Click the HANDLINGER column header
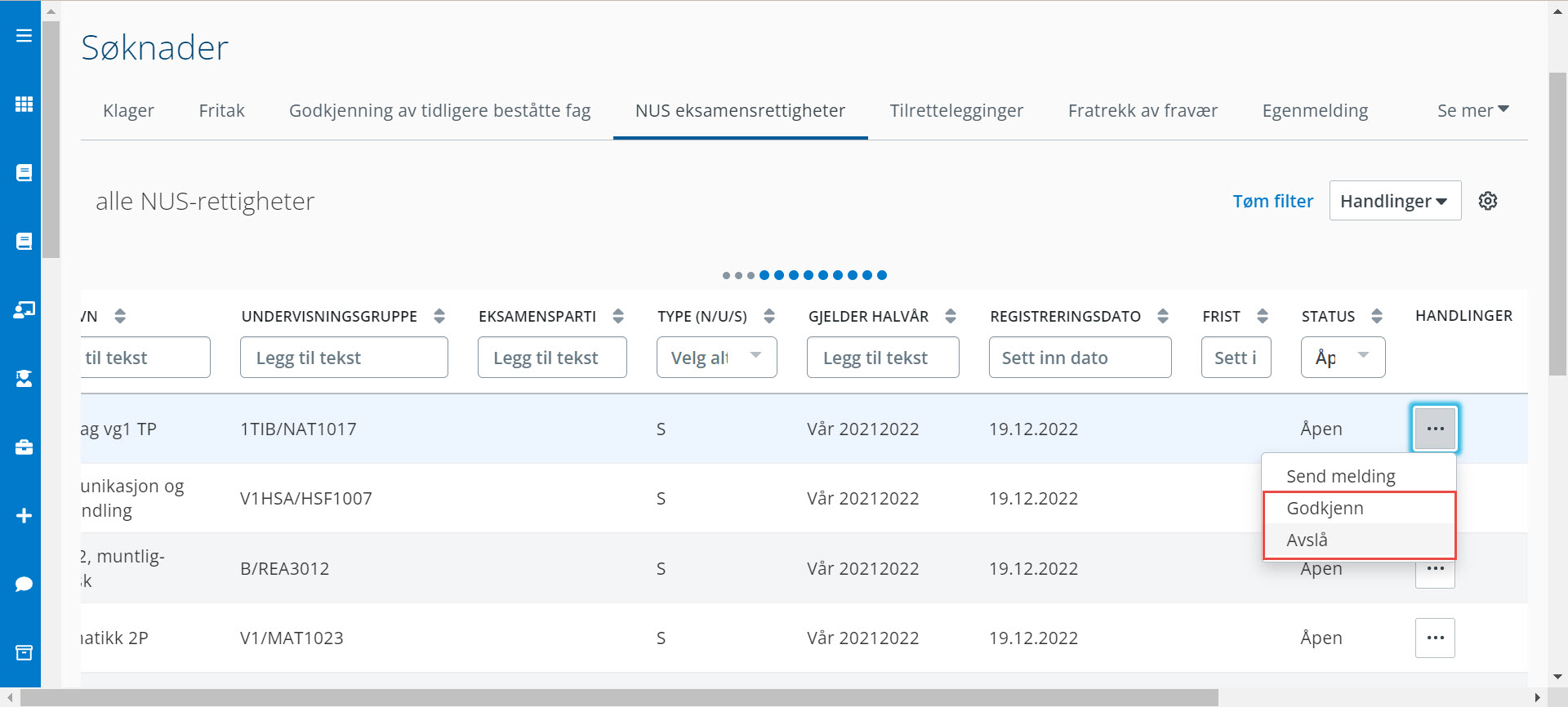The height and width of the screenshot is (707, 1568). point(1463,316)
